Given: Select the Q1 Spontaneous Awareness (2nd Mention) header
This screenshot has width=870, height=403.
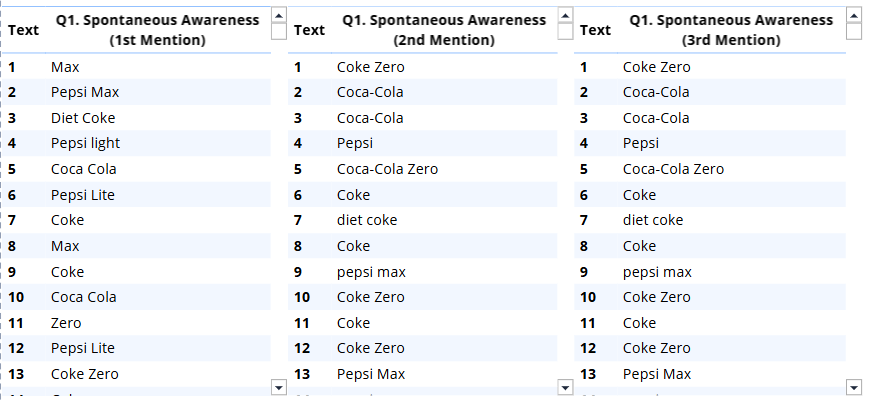Looking at the screenshot, I should (x=444, y=30).
